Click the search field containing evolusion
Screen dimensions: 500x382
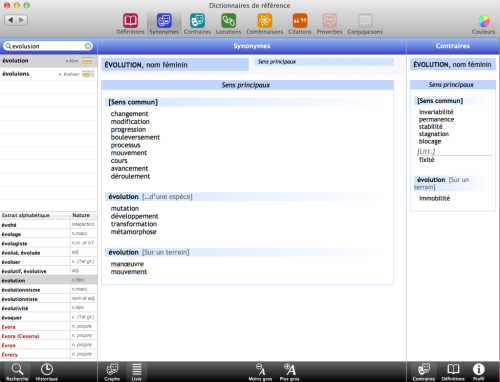[48, 46]
